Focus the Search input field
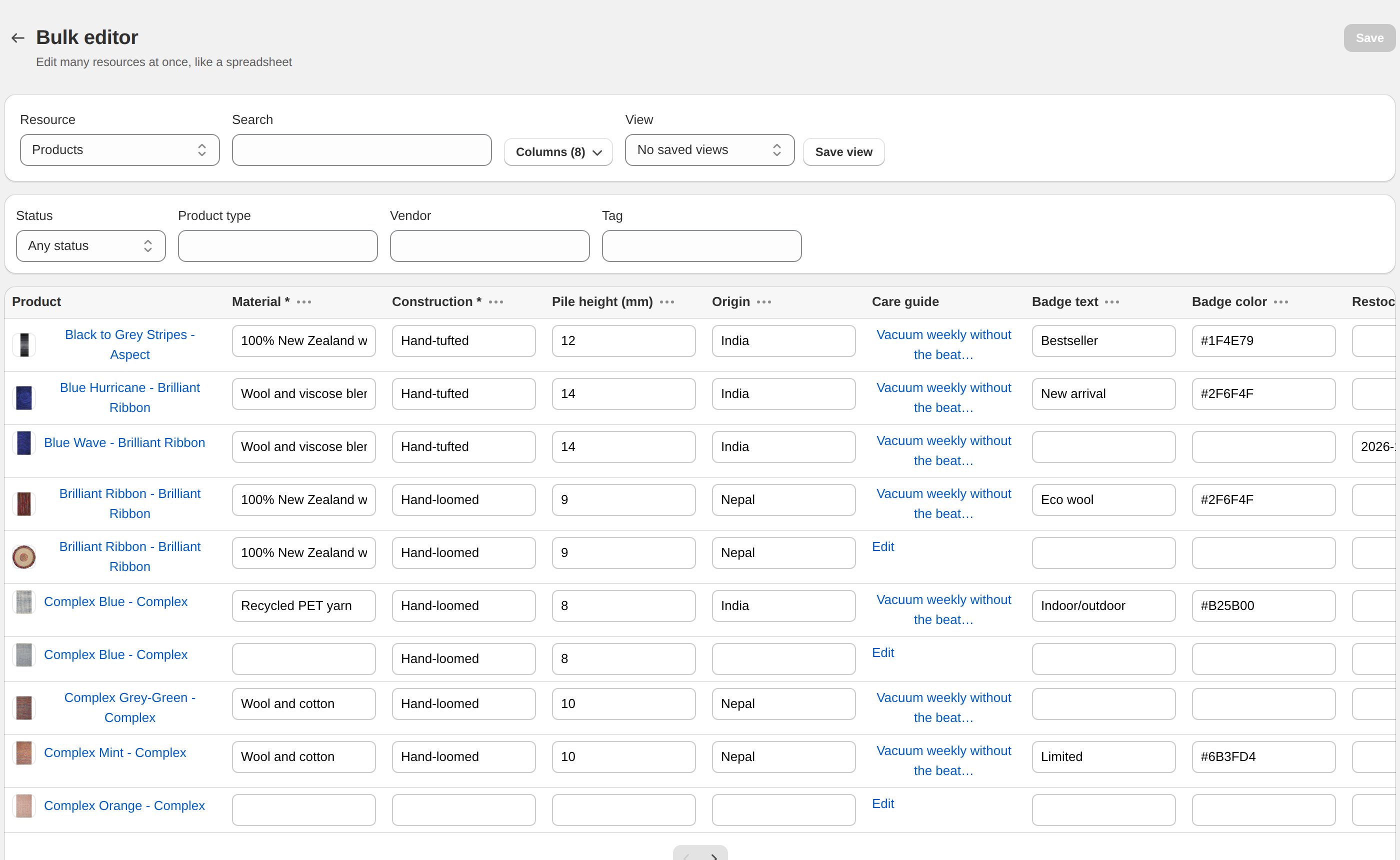1400x860 pixels. click(x=361, y=150)
